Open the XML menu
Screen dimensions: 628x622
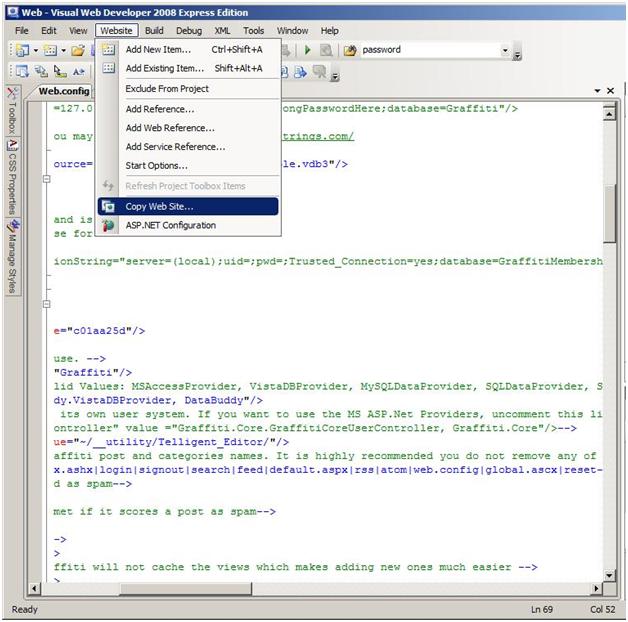pos(222,31)
